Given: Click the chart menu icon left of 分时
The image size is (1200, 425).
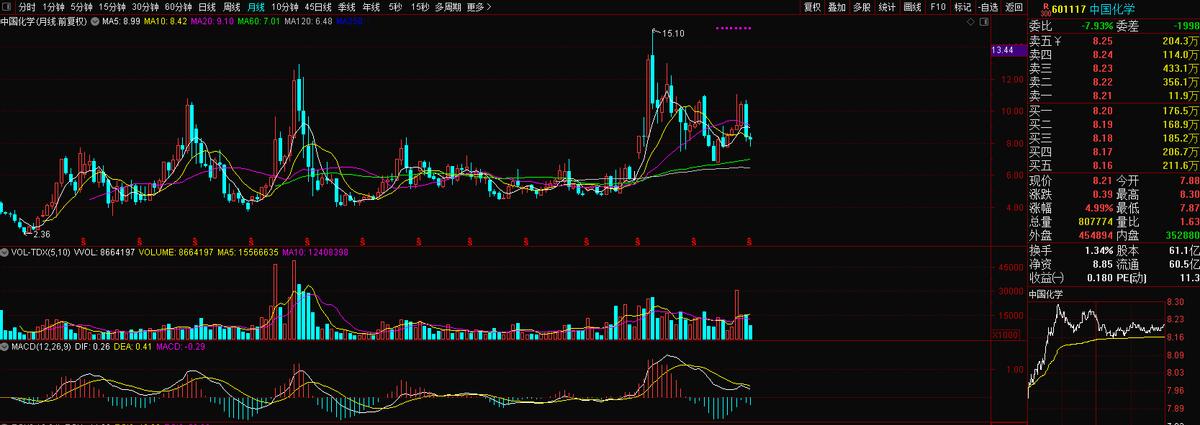Looking at the screenshot, I should (x=8, y=6).
